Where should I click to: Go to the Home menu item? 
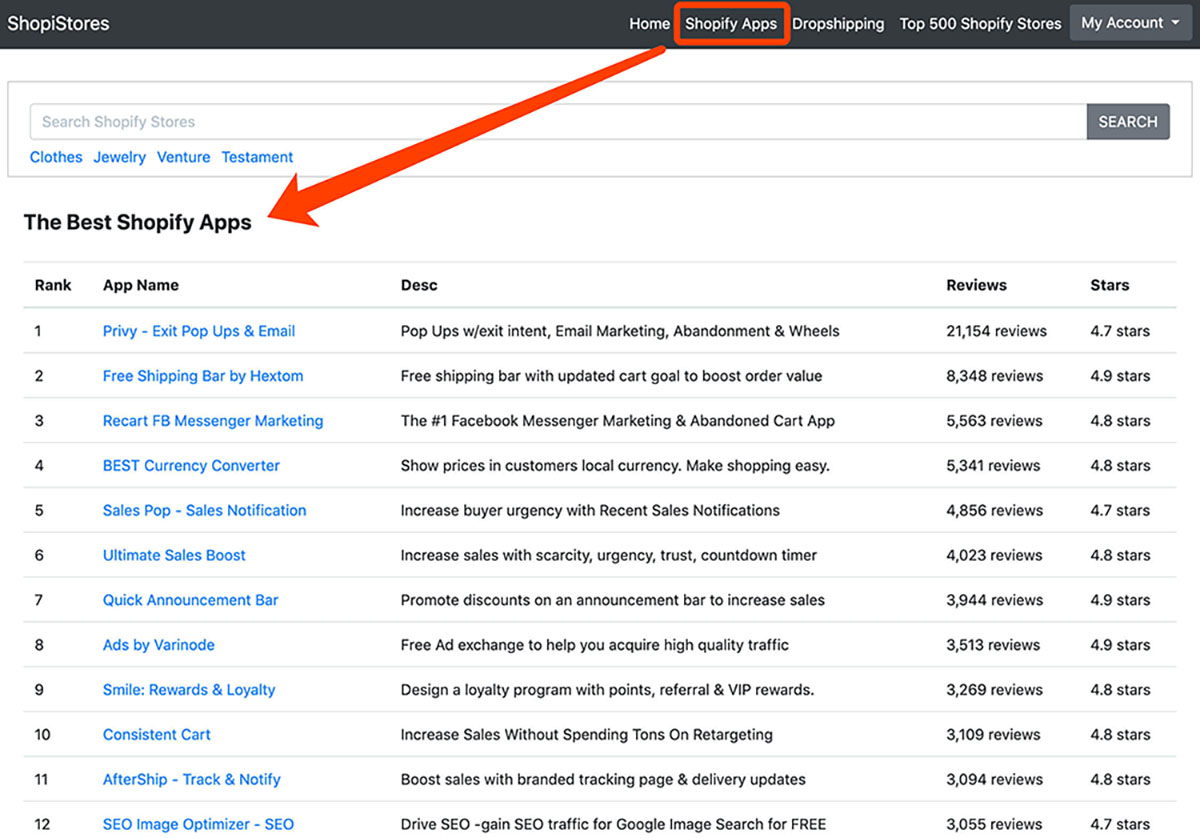[649, 24]
